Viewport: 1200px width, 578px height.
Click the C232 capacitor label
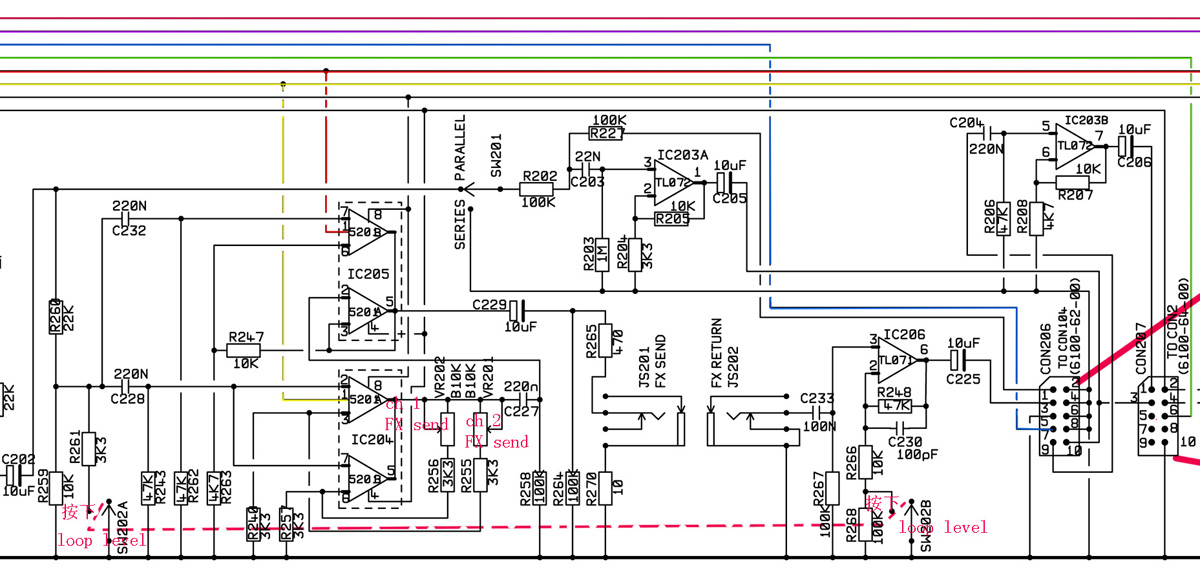pyautogui.click(x=129, y=230)
